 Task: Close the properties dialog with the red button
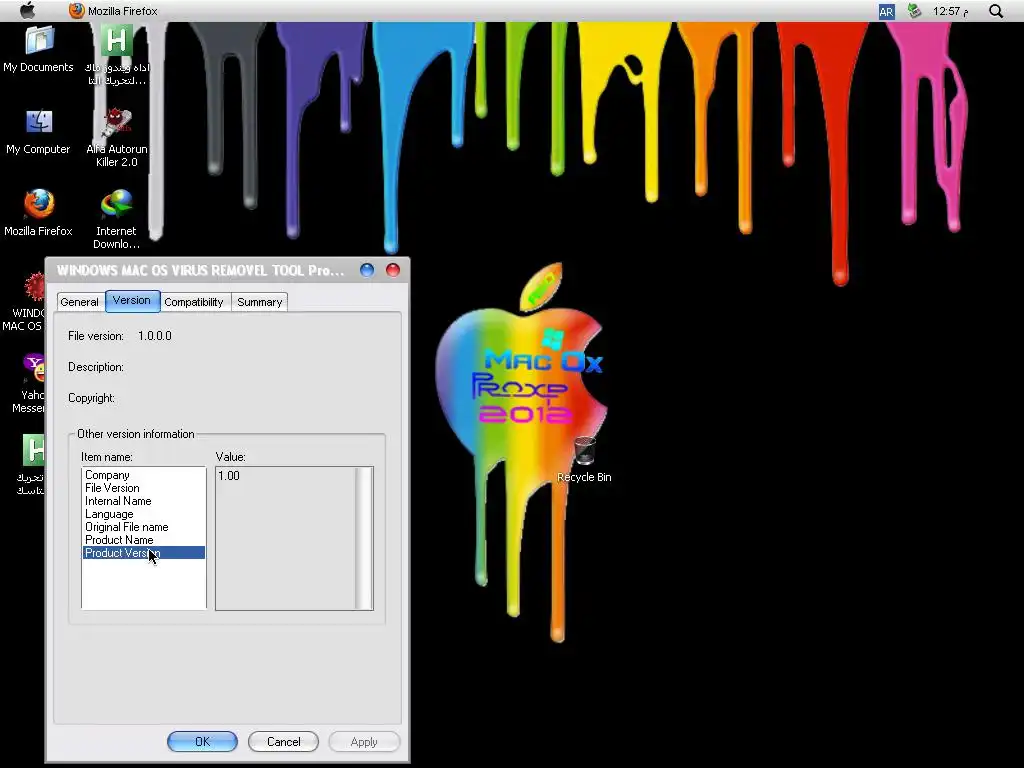coord(392,270)
